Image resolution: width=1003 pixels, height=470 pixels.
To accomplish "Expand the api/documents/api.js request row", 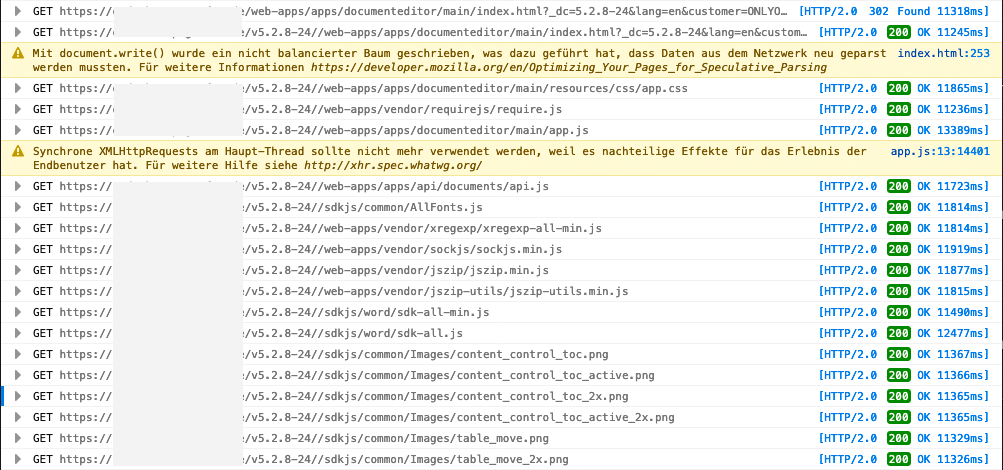I will [18, 186].
